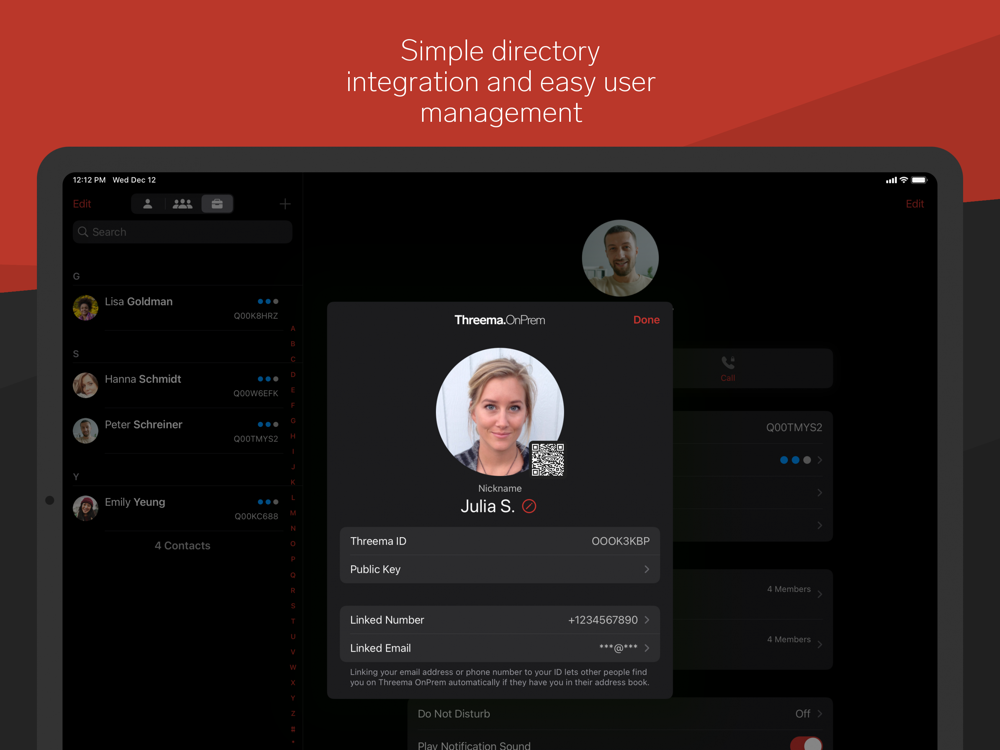
Task: Jump to letter A in index
Action: [x=293, y=328]
